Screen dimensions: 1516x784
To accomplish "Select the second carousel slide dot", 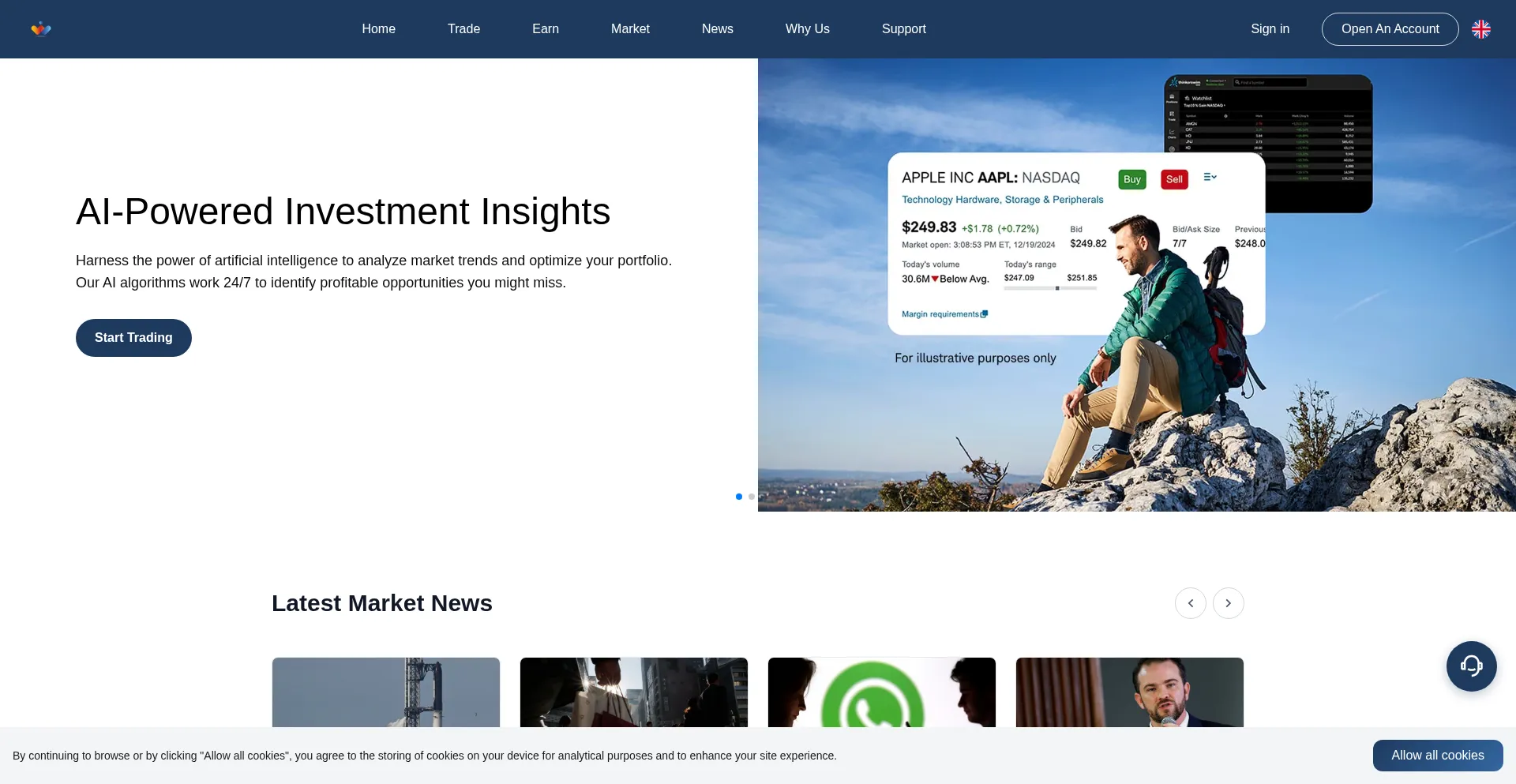I will tap(752, 497).
